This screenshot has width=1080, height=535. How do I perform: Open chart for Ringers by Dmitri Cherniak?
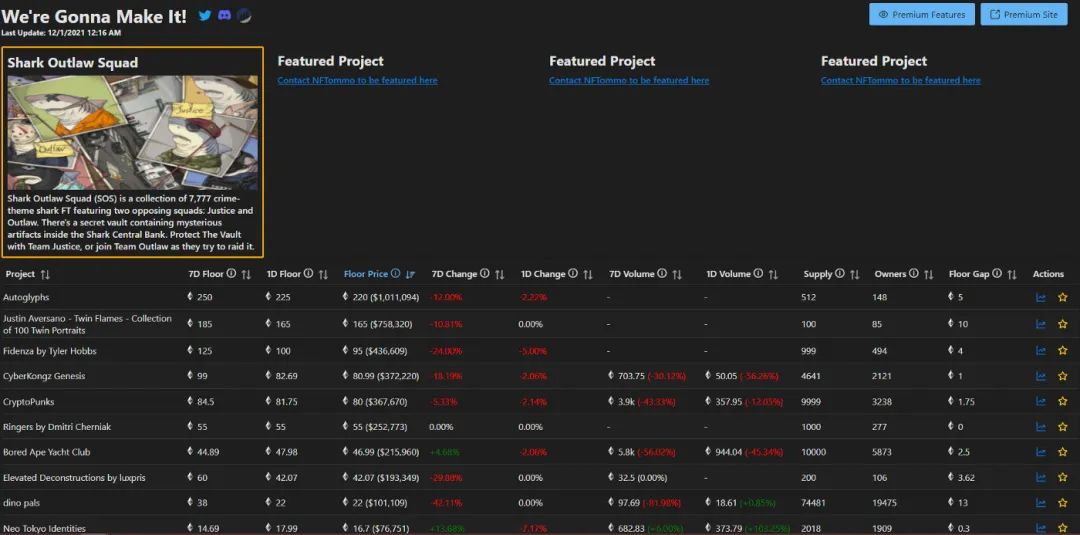1041,428
